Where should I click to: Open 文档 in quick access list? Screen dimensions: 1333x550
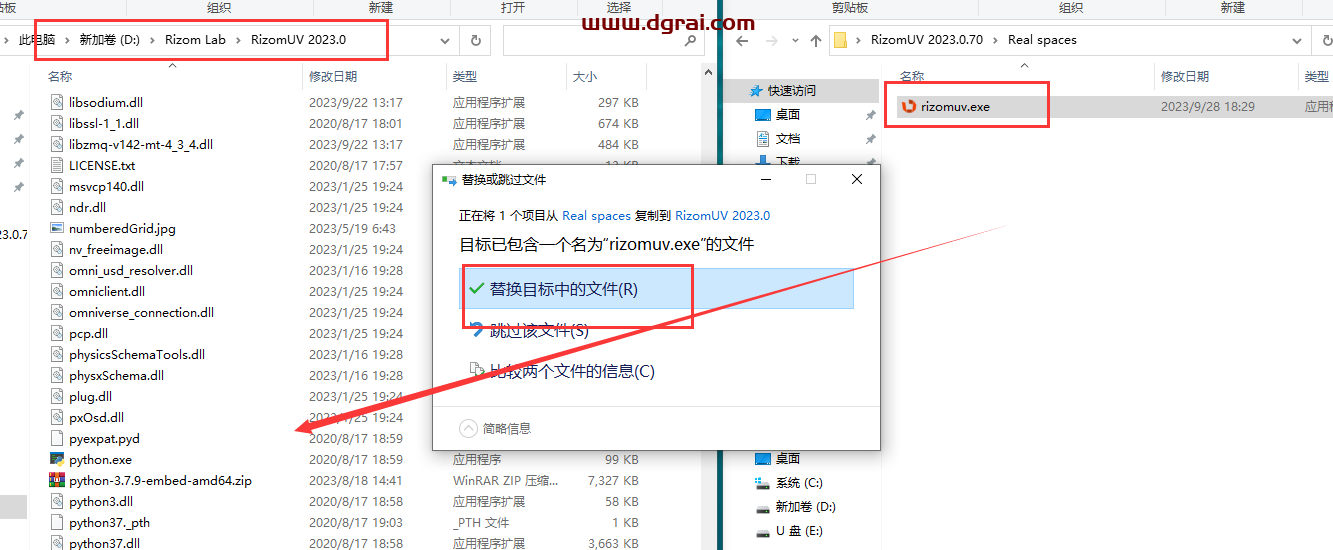click(x=788, y=138)
